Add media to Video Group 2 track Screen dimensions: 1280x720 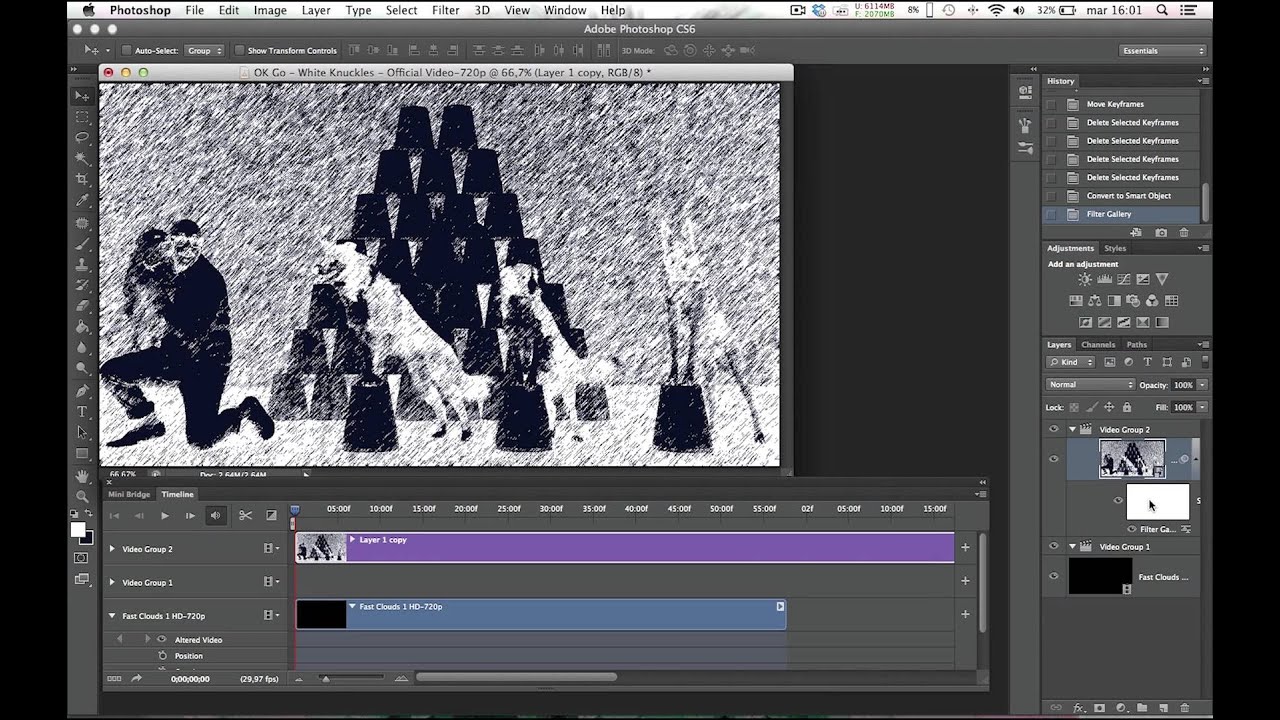[965, 547]
